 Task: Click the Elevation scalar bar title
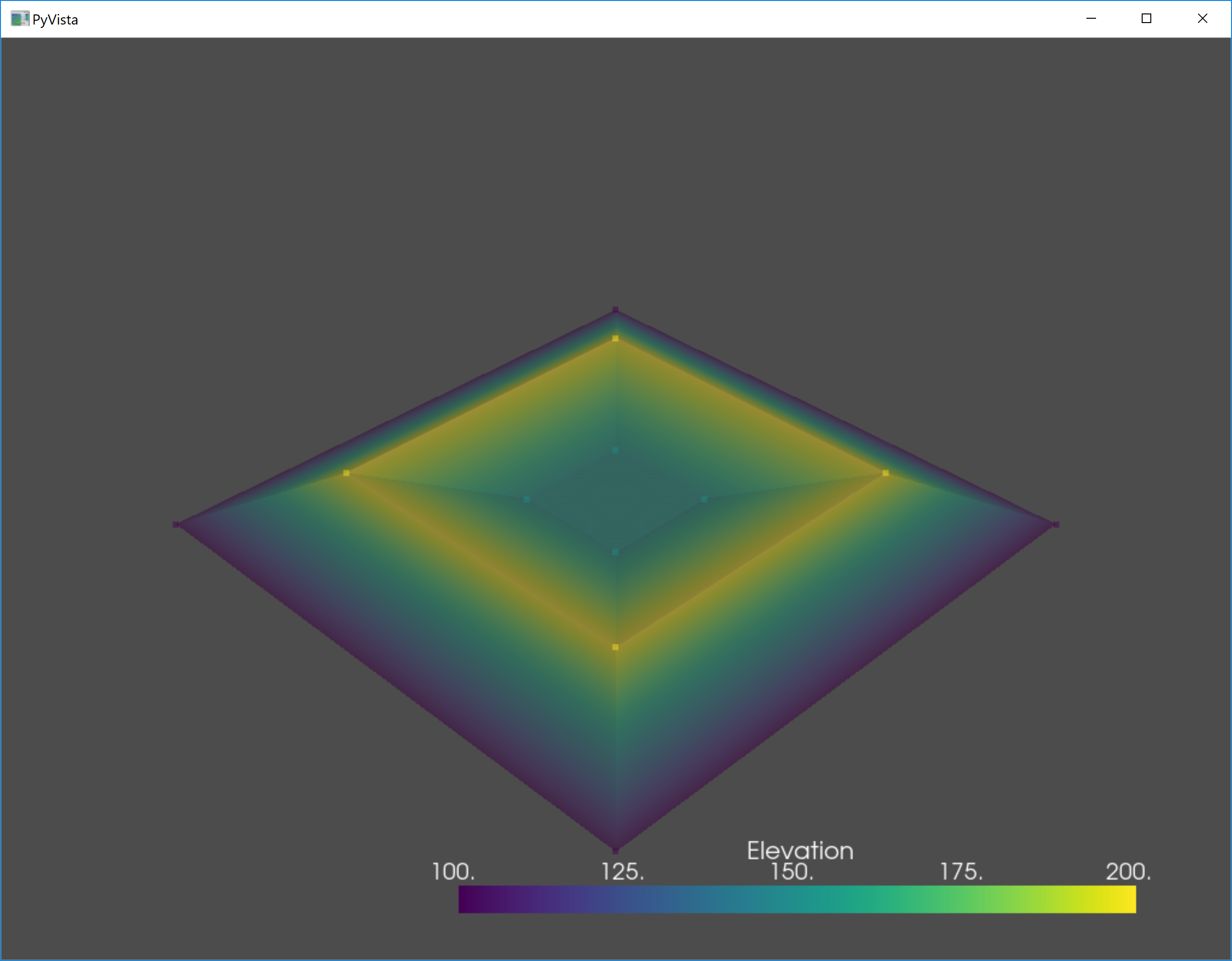pos(800,851)
